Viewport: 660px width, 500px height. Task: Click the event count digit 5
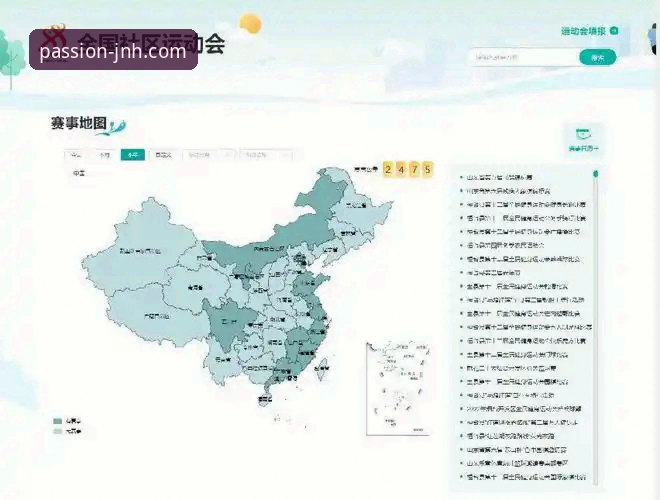point(428,169)
